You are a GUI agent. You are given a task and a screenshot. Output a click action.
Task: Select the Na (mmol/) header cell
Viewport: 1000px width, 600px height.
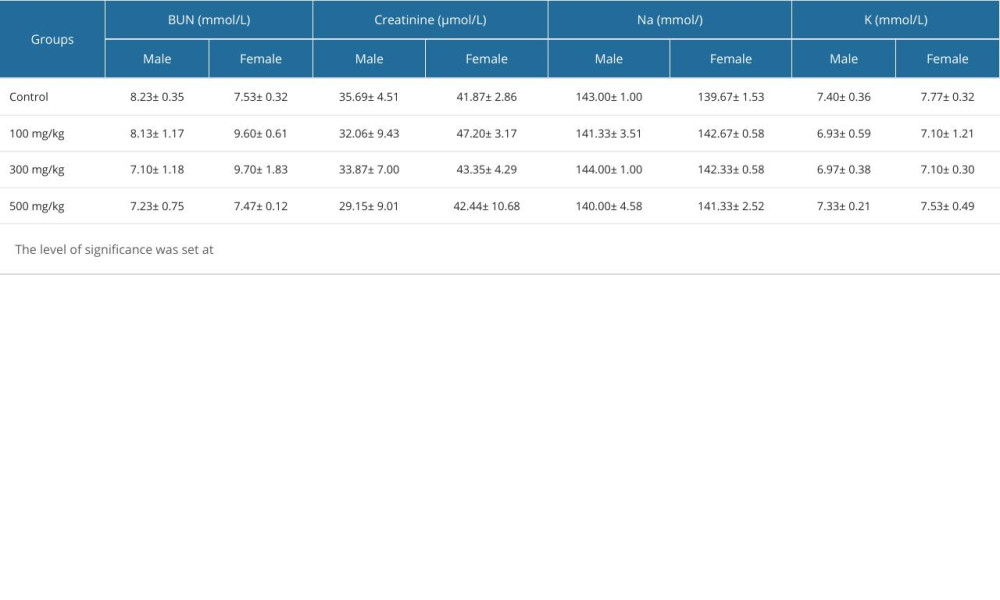click(x=669, y=20)
